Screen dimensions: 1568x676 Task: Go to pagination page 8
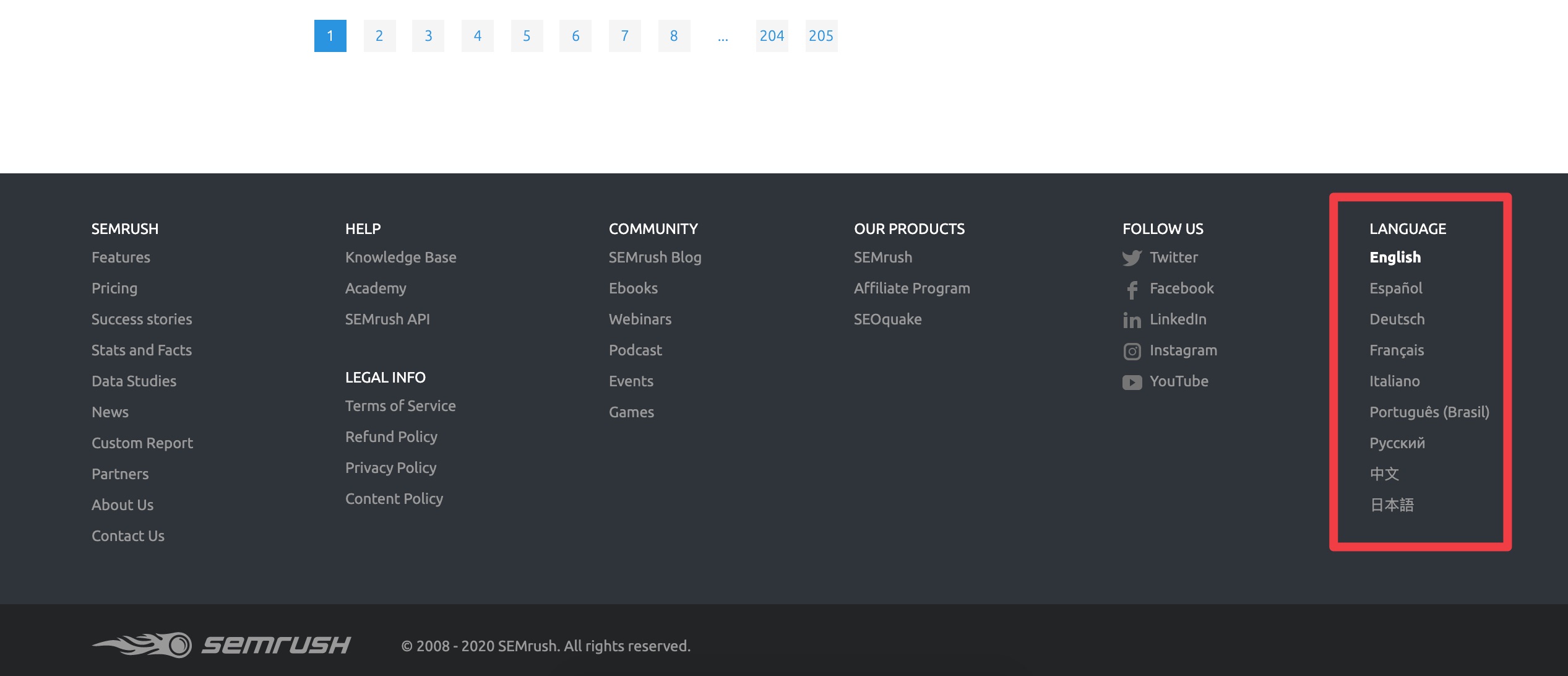click(x=674, y=36)
